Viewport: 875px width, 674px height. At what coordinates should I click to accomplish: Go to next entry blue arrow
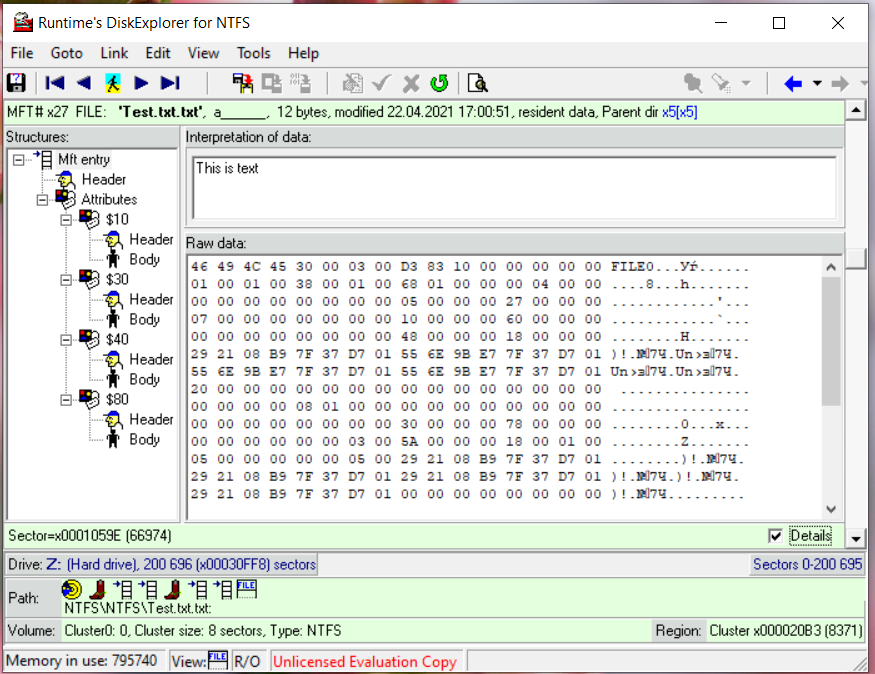141,83
